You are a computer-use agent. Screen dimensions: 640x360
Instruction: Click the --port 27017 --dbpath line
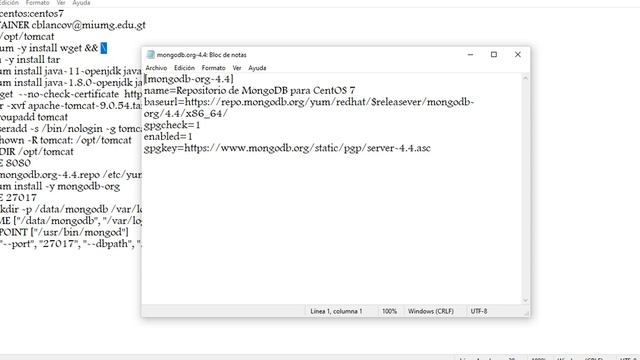click(x=71, y=244)
